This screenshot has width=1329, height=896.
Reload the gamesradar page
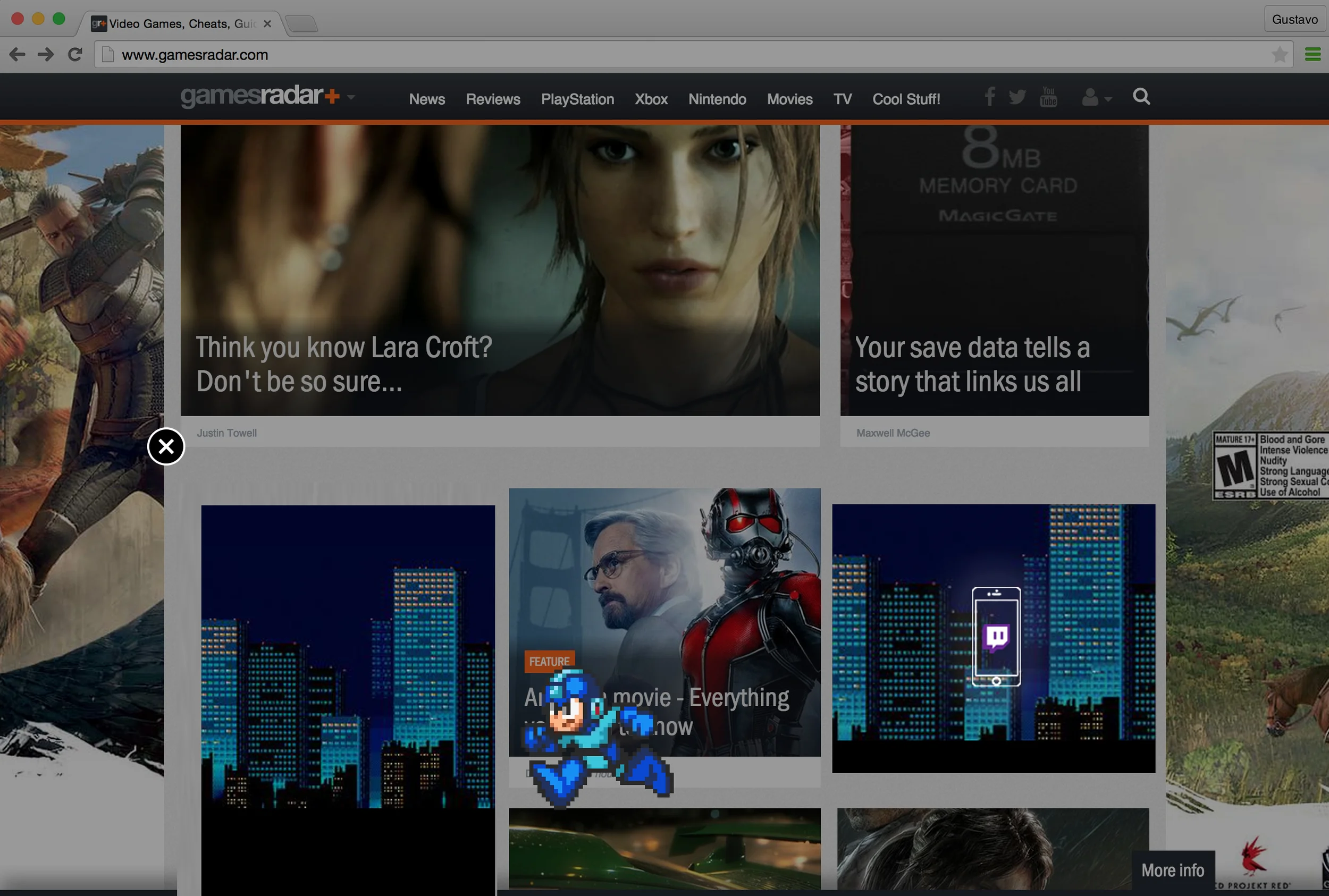pos(75,55)
